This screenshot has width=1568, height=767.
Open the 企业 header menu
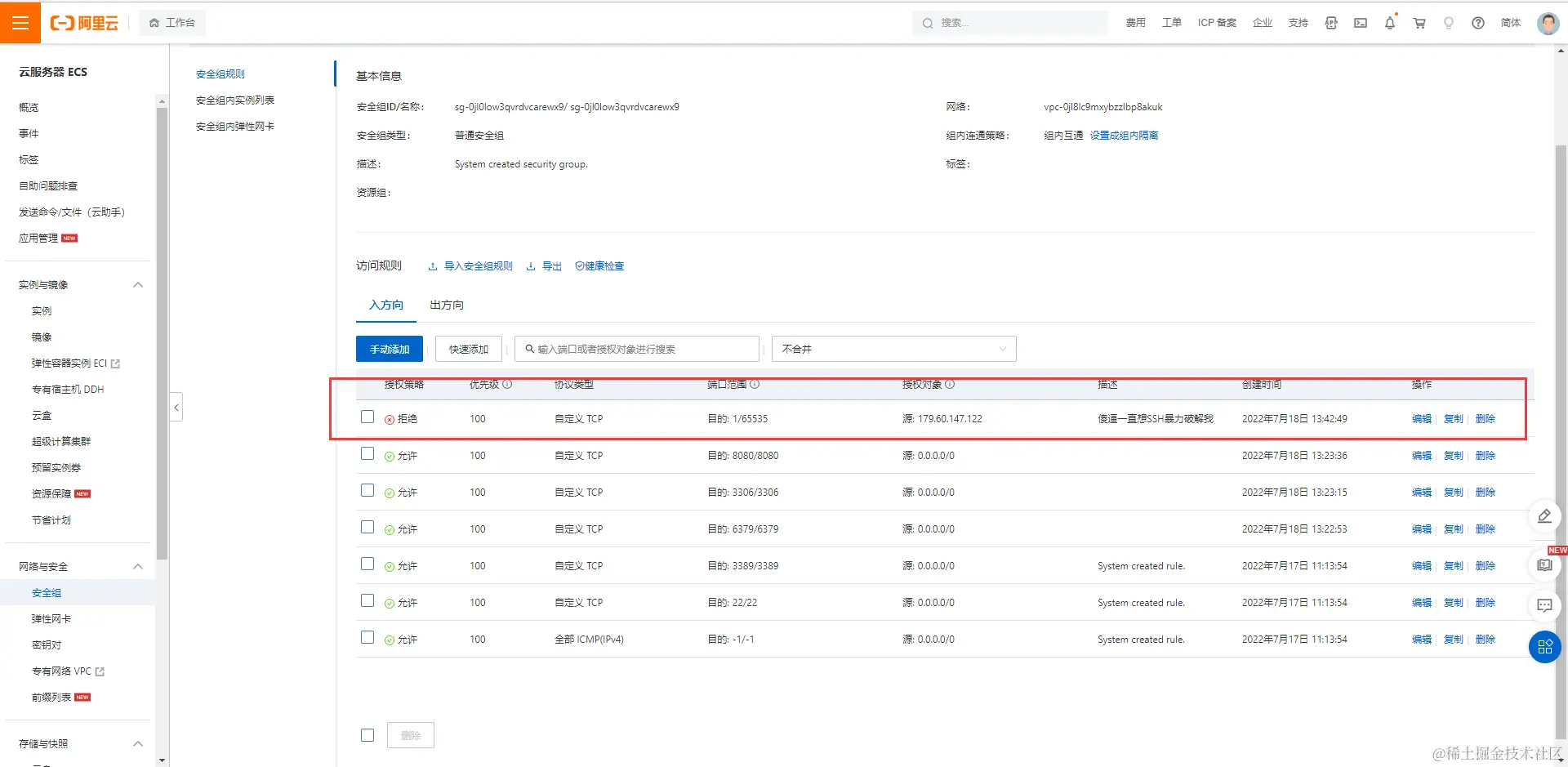pos(1263,23)
